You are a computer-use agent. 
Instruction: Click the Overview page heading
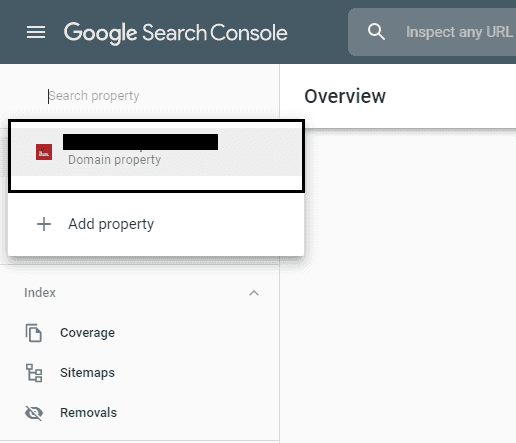pyautogui.click(x=345, y=96)
